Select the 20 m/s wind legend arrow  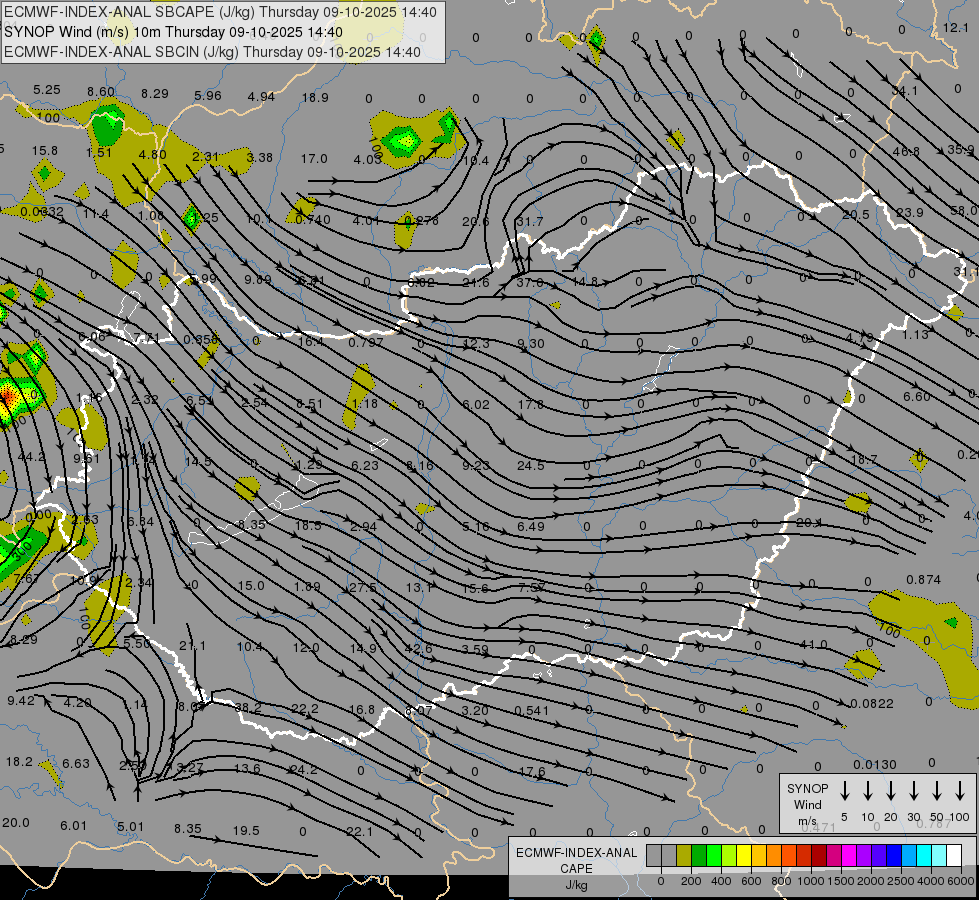click(x=891, y=791)
